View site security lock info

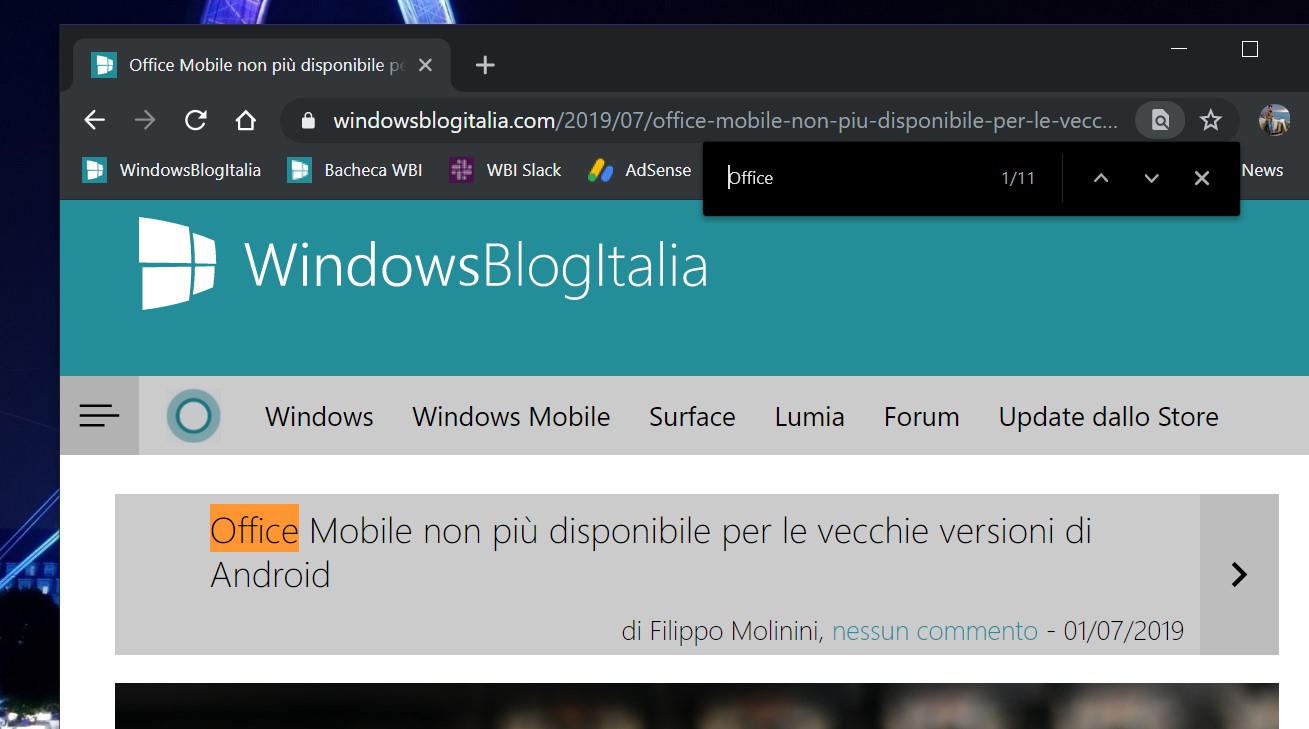click(x=308, y=121)
